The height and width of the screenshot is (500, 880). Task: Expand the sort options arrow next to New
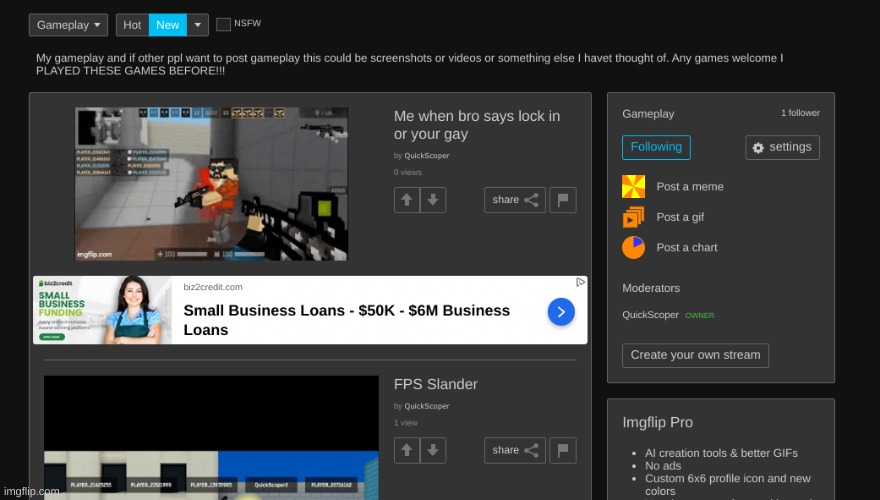point(198,25)
